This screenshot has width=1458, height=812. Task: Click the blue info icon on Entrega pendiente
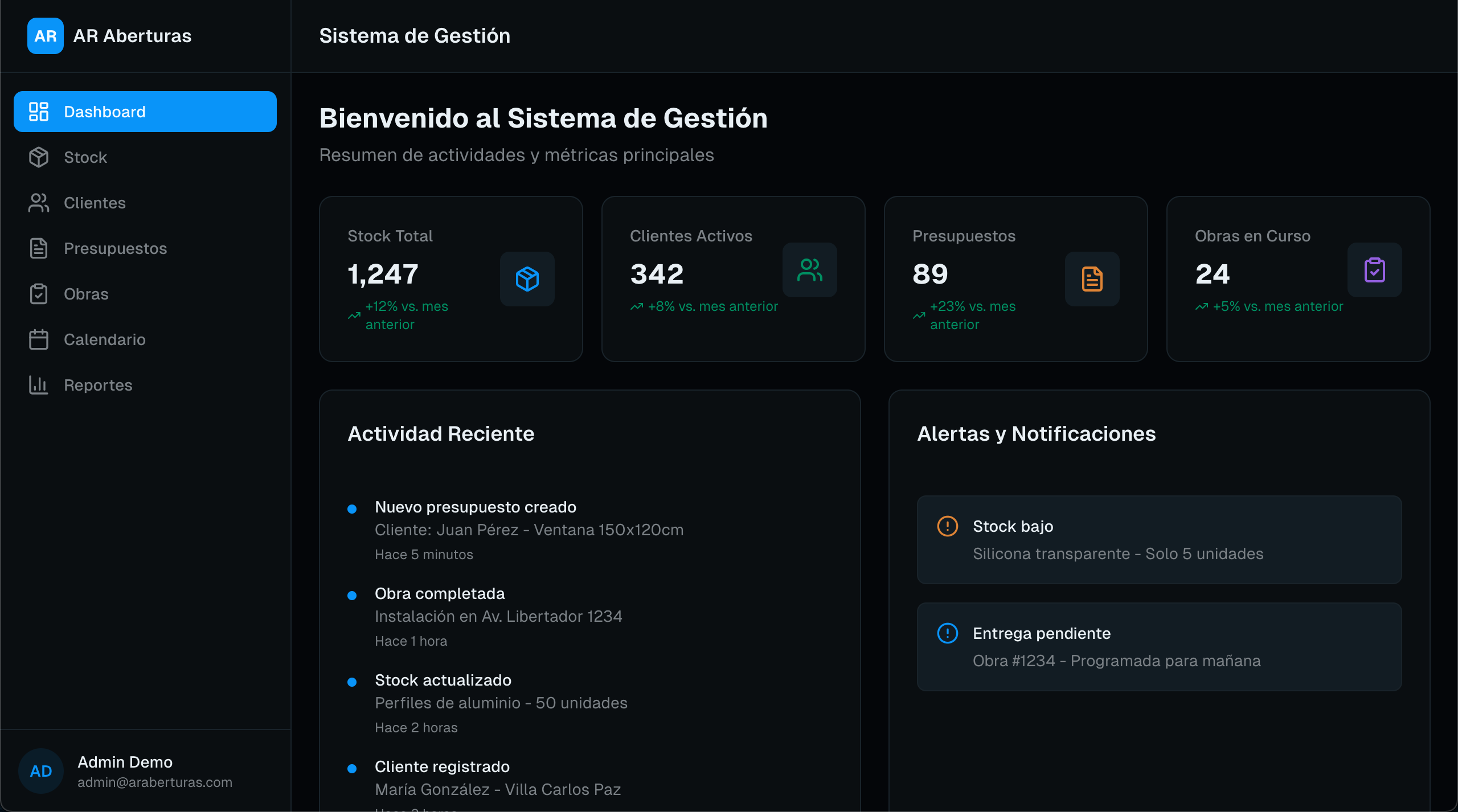(947, 633)
